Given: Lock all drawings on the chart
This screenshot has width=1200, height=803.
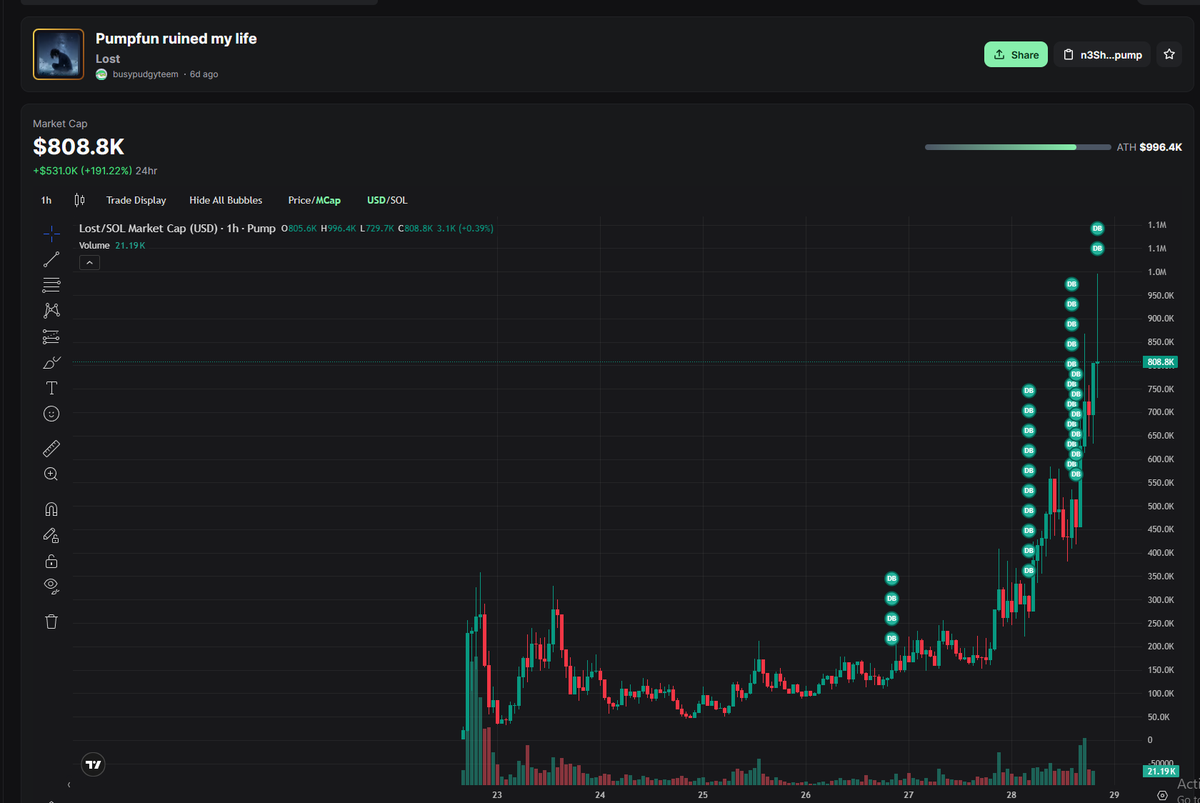Looking at the screenshot, I should click(x=51, y=560).
